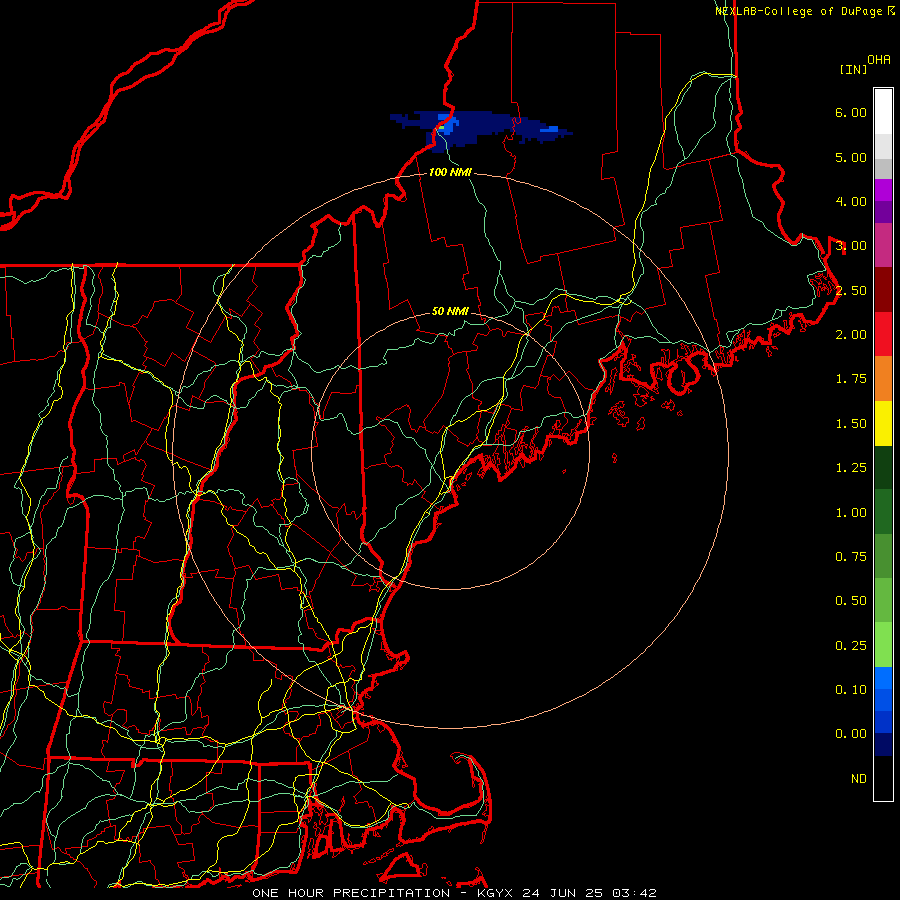Select the bright red legend swatch
Viewport: 900px width, 900px height.
883,334
